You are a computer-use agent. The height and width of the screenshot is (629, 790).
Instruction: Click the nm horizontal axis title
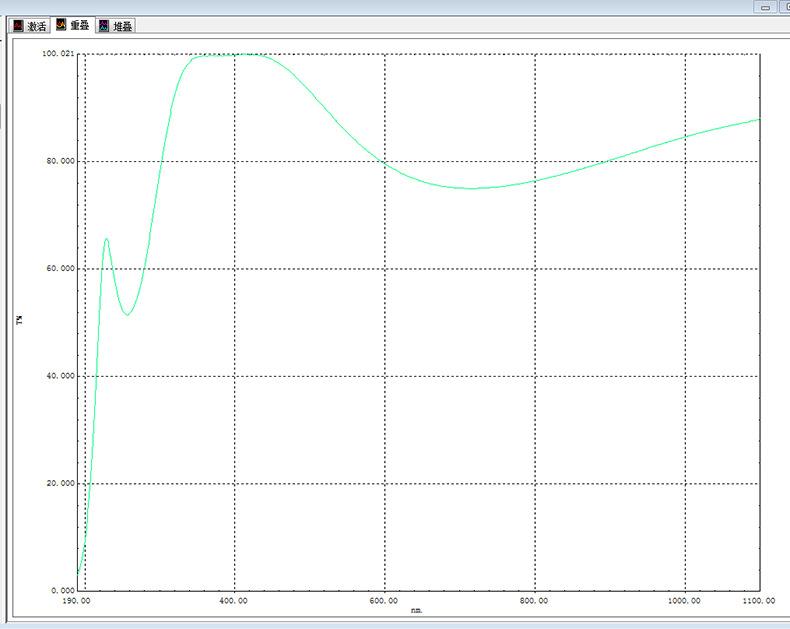click(x=417, y=609)
